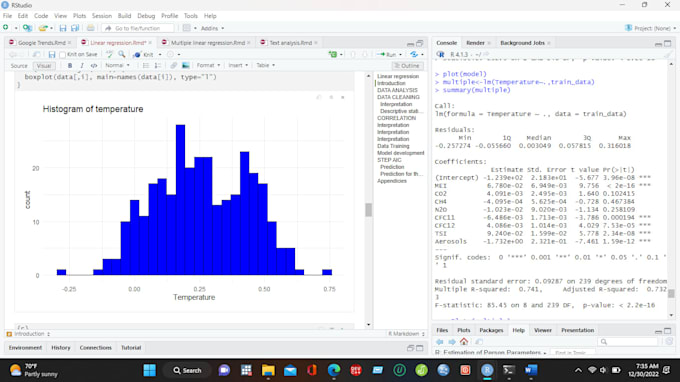
Task: Toggle the Outline pane button
Action: pyautogui.click(x=407, y=65)
